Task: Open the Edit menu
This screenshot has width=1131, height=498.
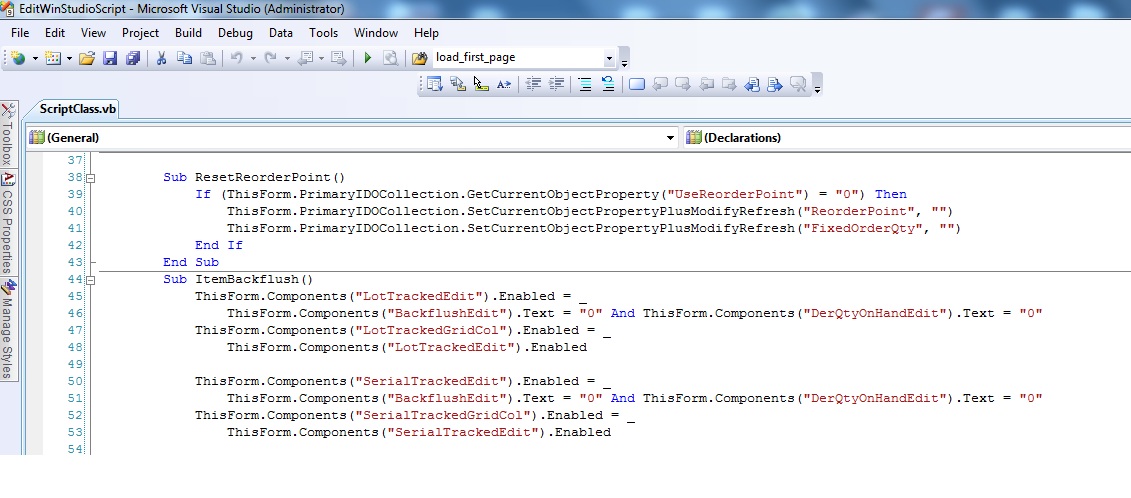Action: 55,32
